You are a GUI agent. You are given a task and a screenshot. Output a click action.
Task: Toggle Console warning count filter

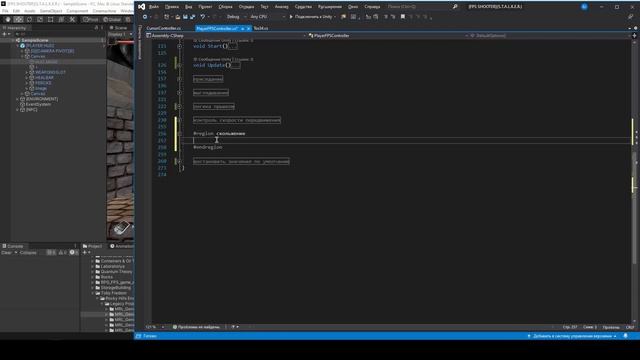62,253
